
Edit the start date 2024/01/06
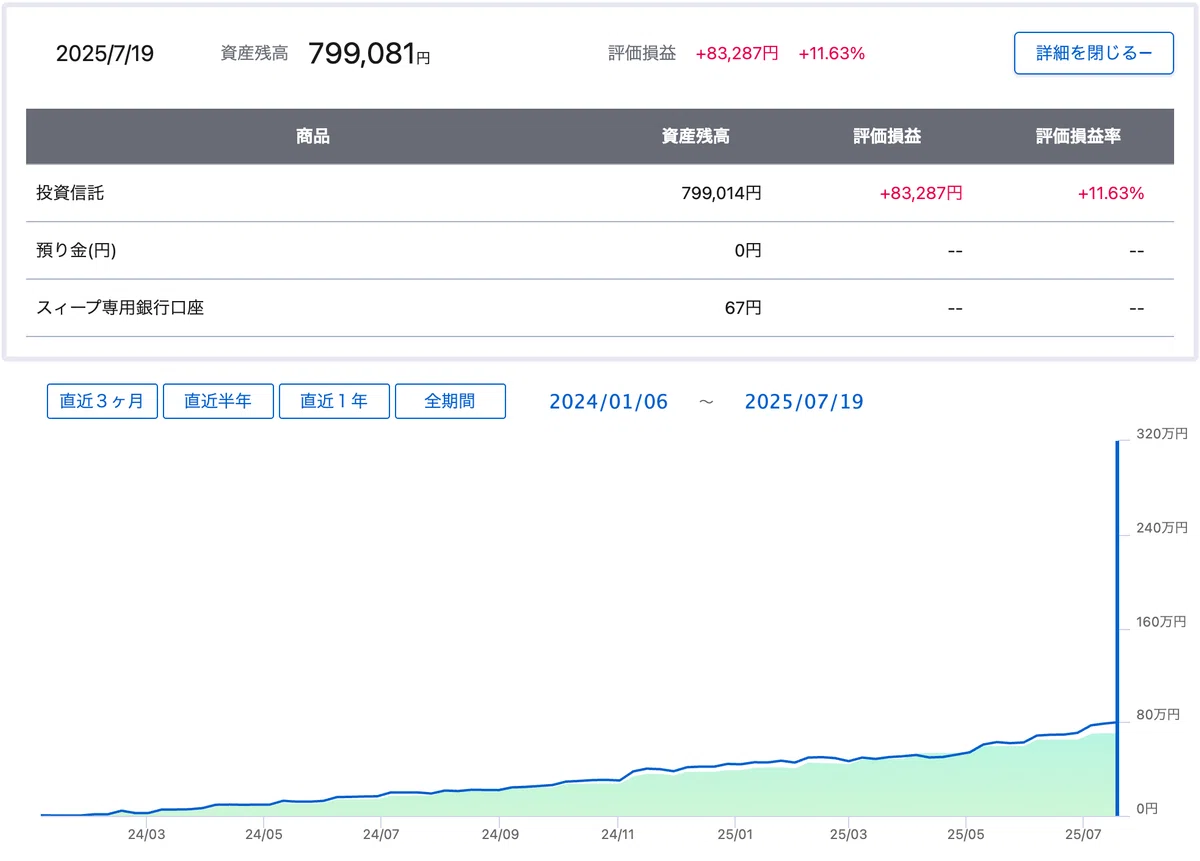click(608, 402)
